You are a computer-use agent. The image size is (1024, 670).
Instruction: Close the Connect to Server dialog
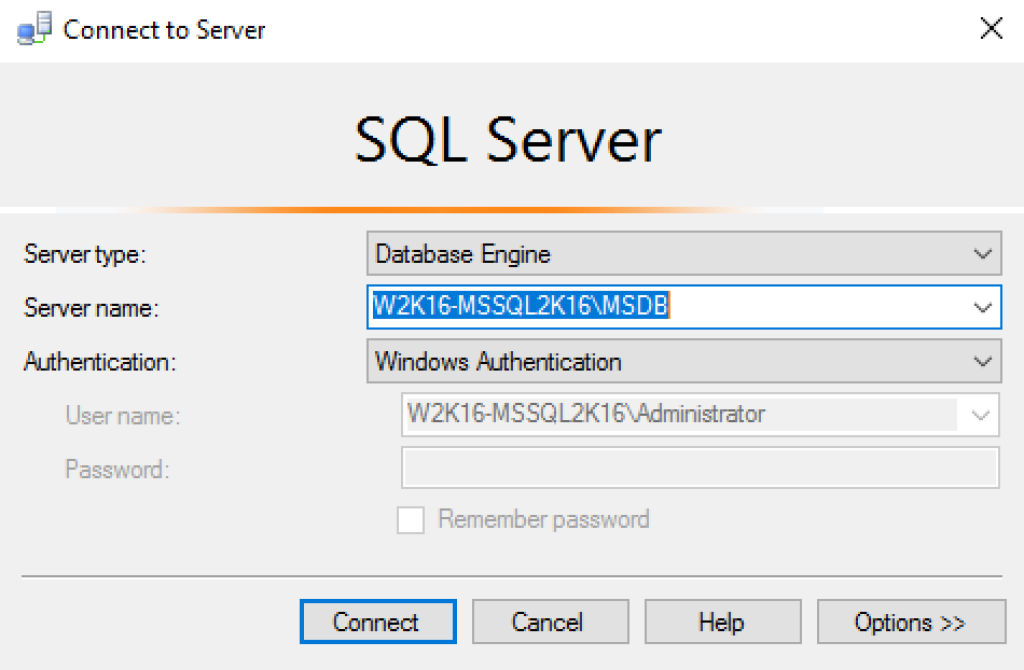pyautogui.click(x=991, y=28)
